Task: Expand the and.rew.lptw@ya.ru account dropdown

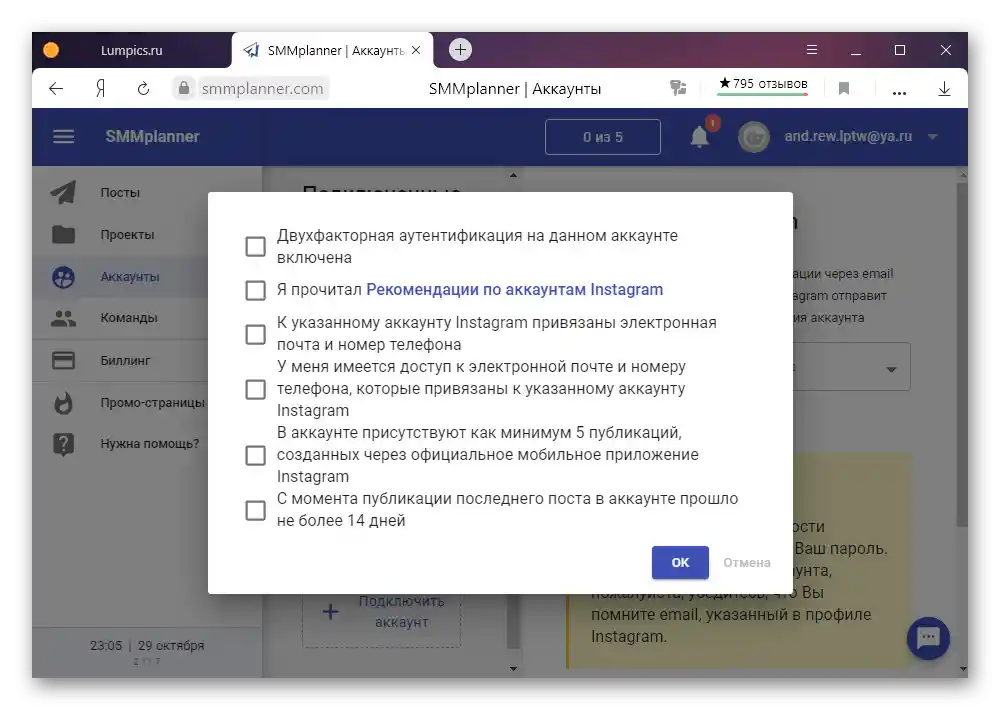Action: pyautogui.click(x=932, y=137)
